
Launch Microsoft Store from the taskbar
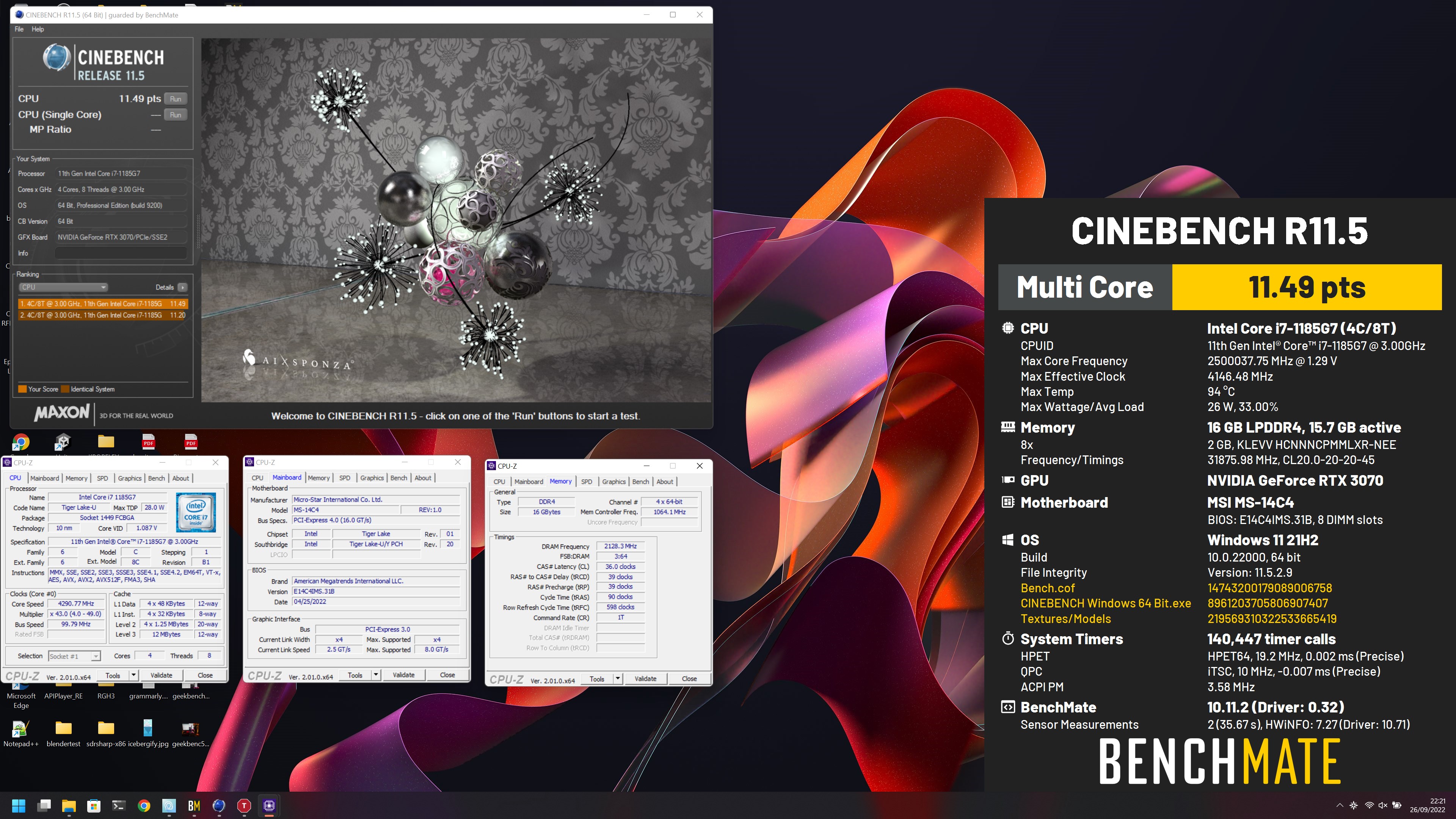94,805
